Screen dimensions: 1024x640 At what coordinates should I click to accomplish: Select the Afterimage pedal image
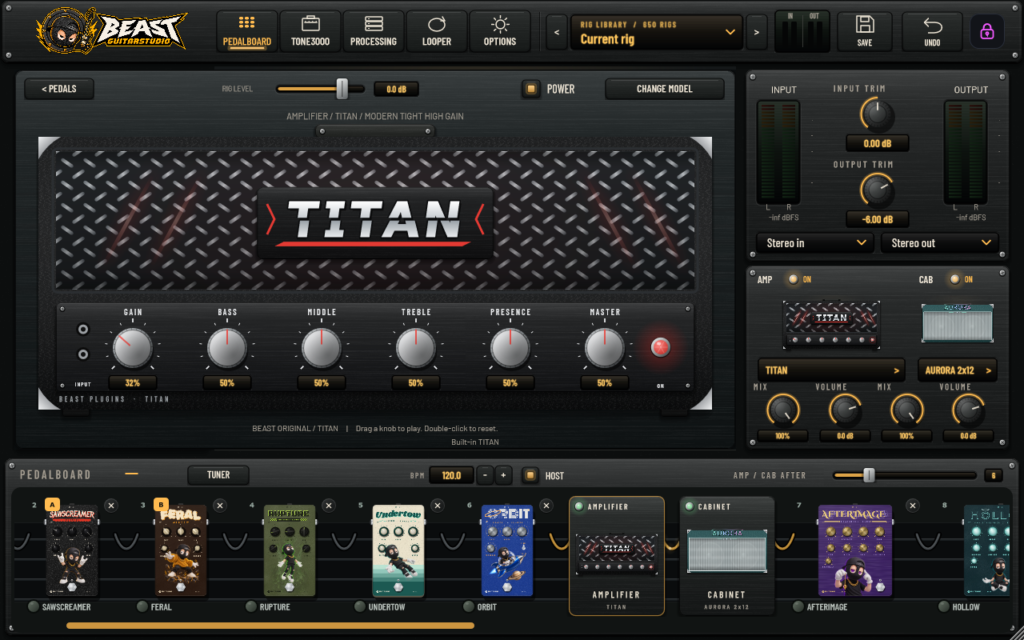click(x=855, y=551)
